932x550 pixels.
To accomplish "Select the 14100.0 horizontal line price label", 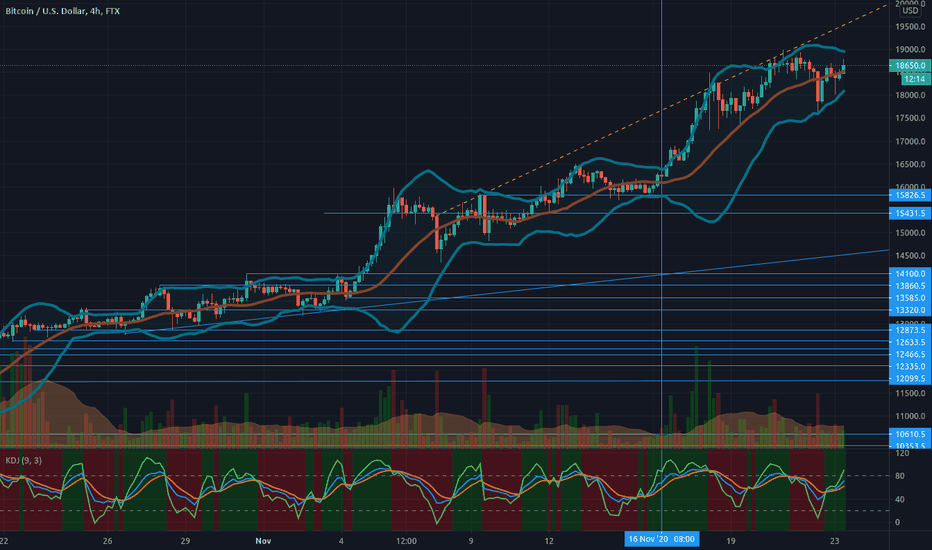I will click(909, 274).
